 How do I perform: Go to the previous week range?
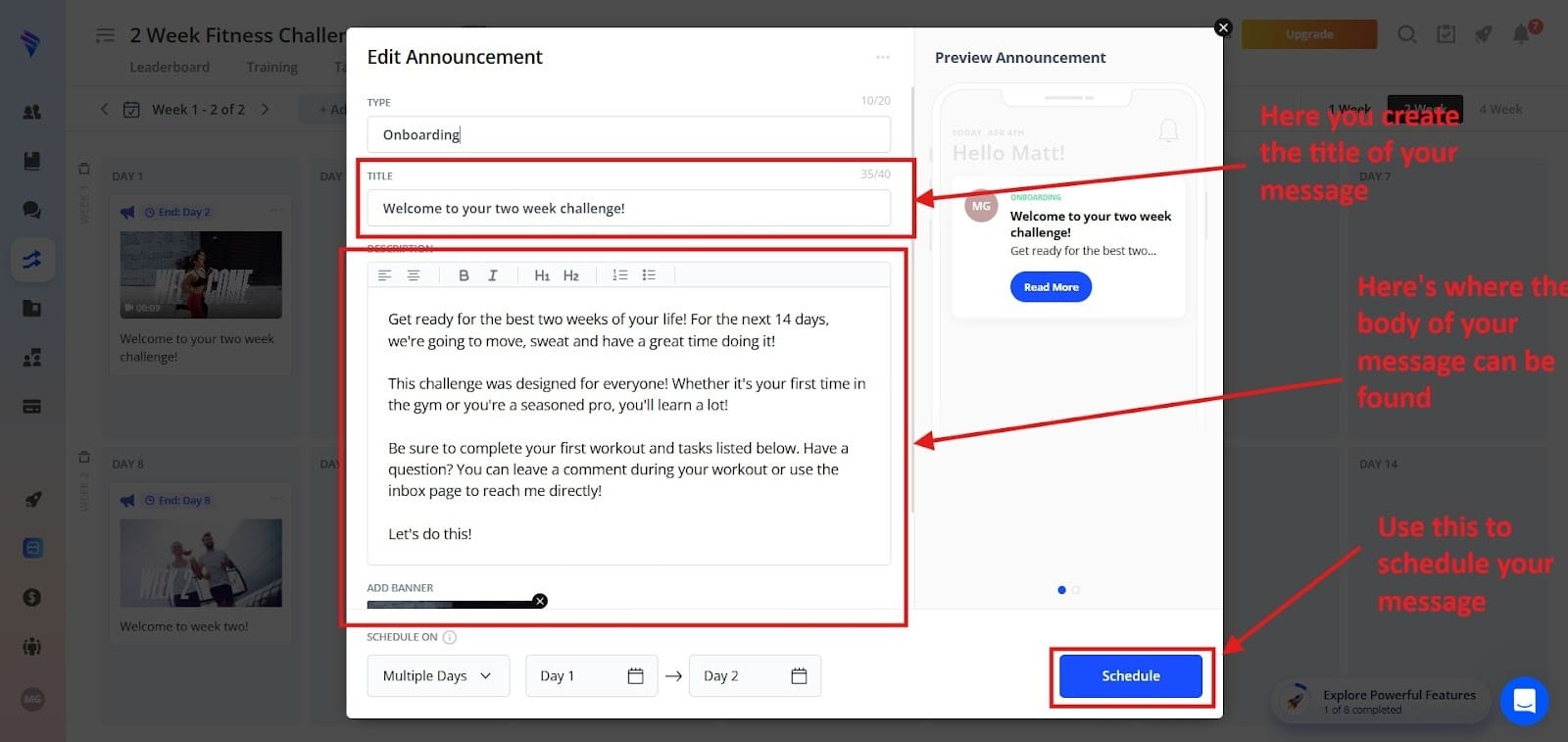(105, 109)
